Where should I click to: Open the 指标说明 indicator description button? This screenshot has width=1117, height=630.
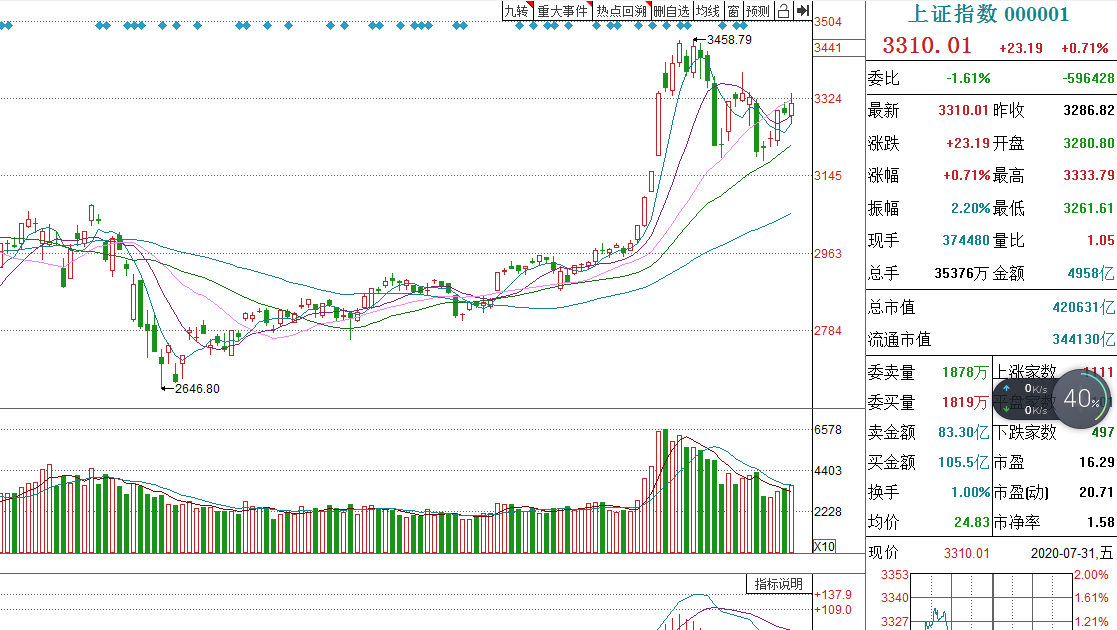(x=779, y=584)
